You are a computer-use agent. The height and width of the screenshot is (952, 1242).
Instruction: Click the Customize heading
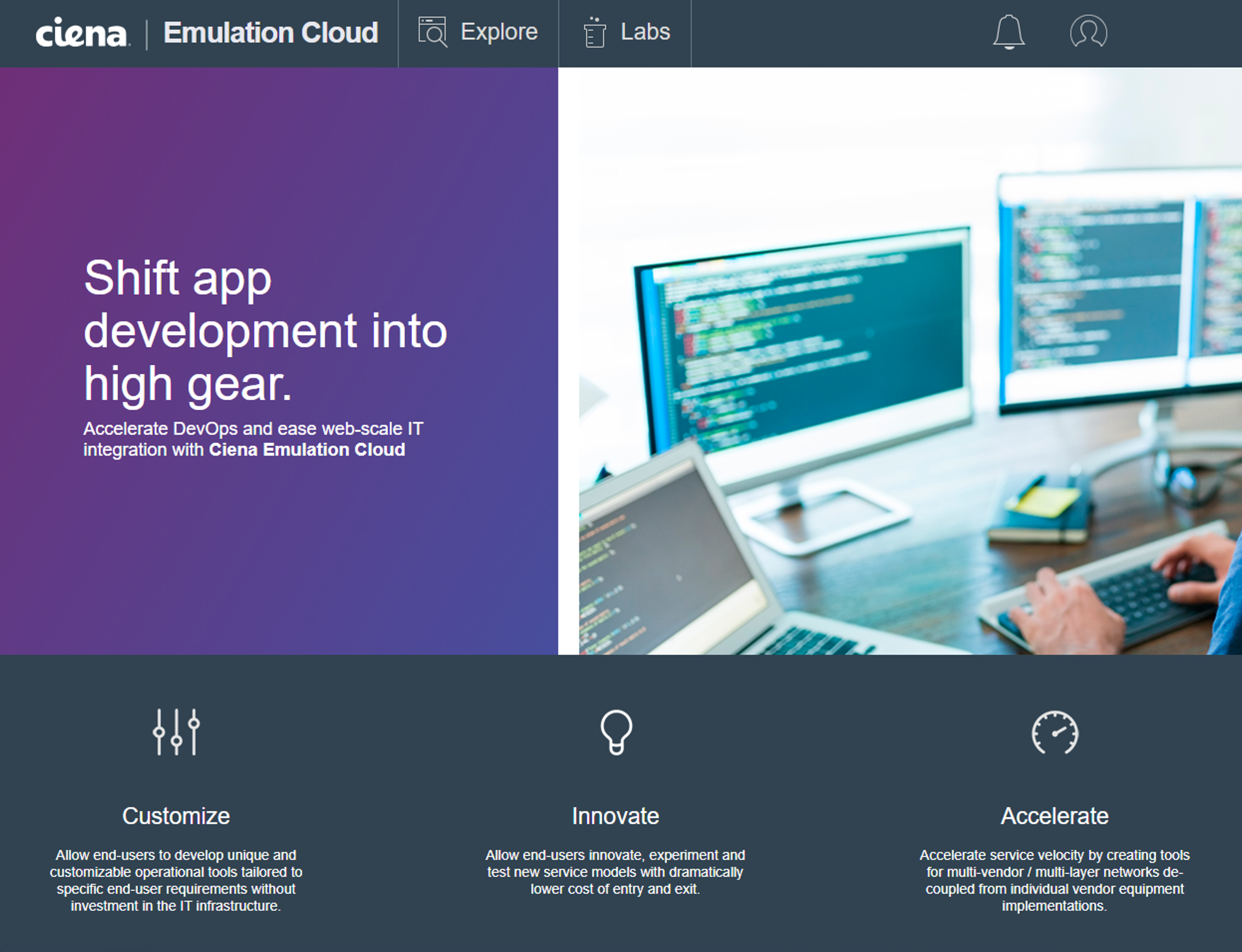[176, 816]
